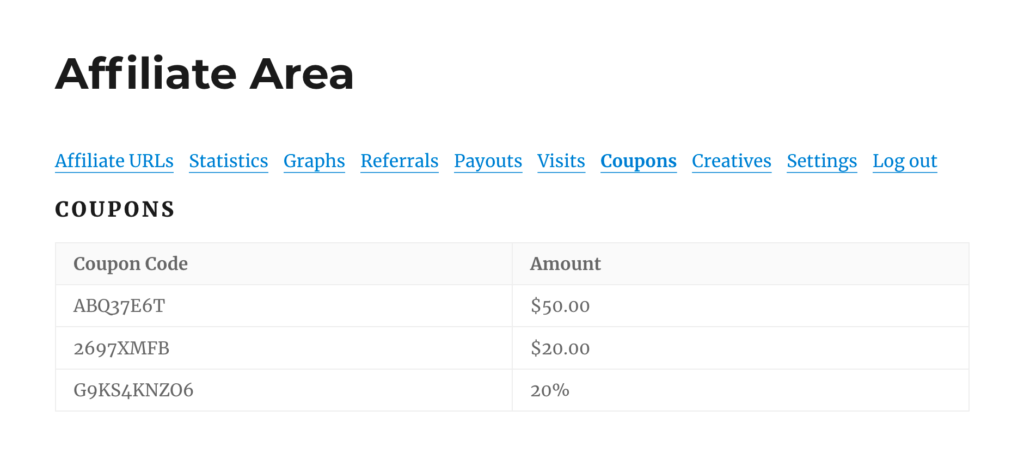Open the Settings link
The width and height of the screenshot is (1024, 466).
821,161
